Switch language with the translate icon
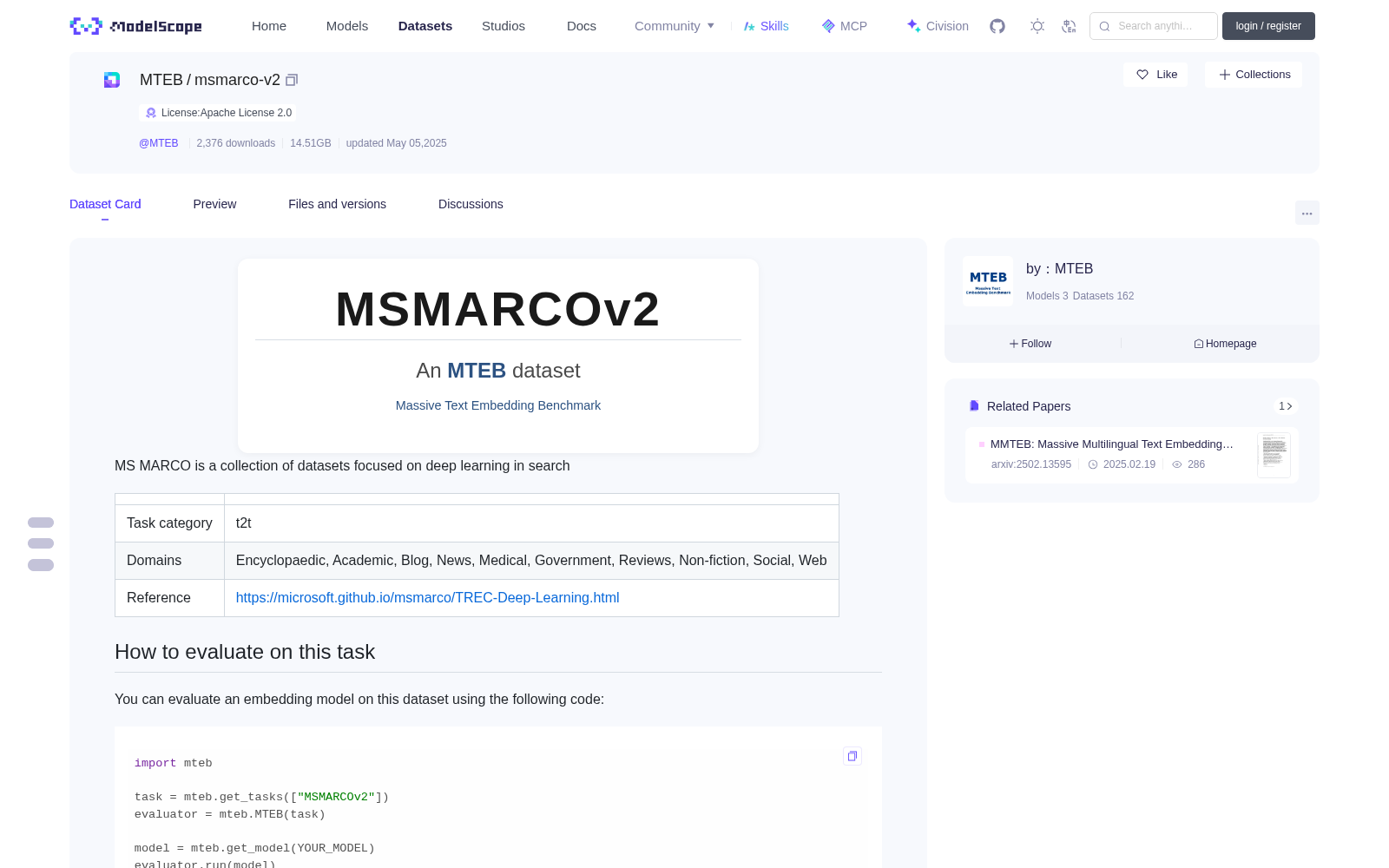The width and height of the screenshot is (1389, 868). click(x=1069, y=26)
